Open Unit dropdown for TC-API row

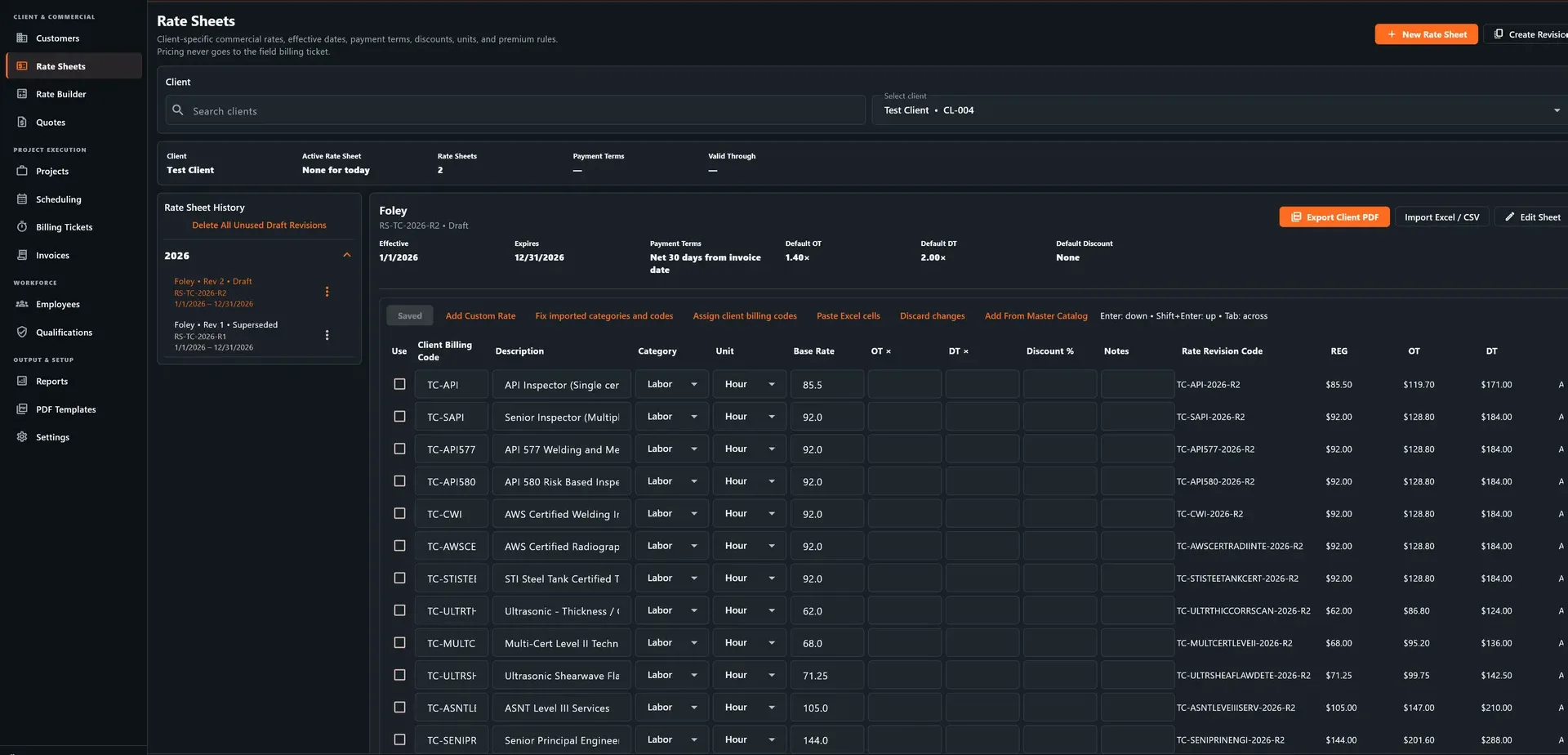coord(749,384)
